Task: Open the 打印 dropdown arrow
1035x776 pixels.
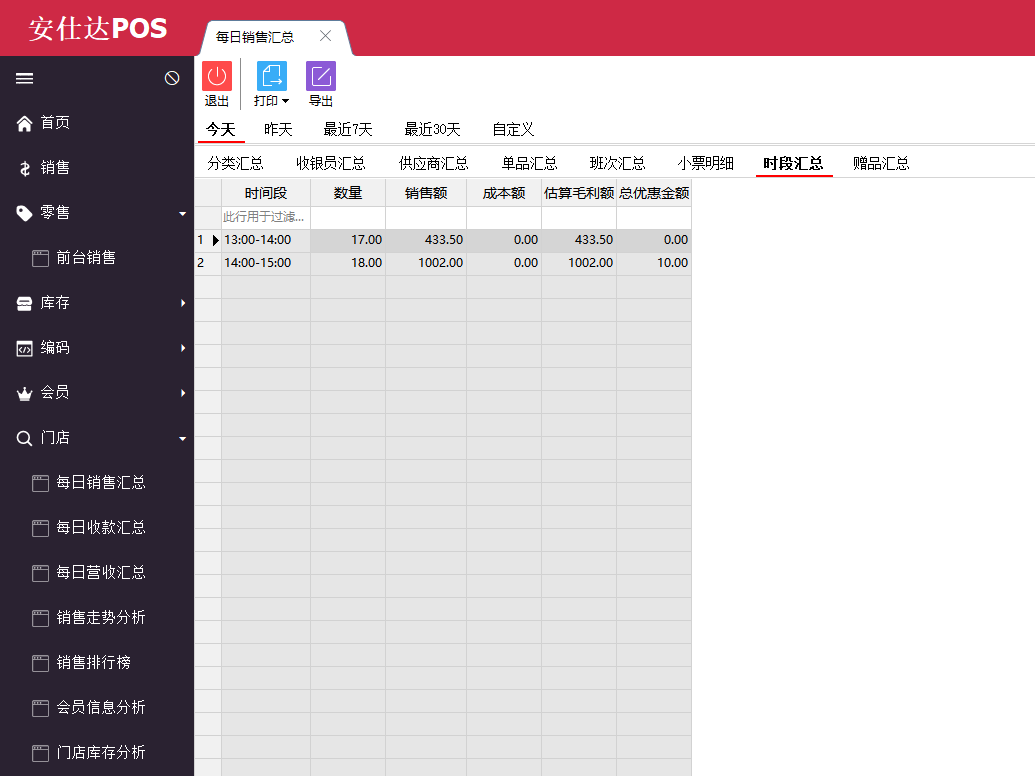Action: click(x=285, y=101)
